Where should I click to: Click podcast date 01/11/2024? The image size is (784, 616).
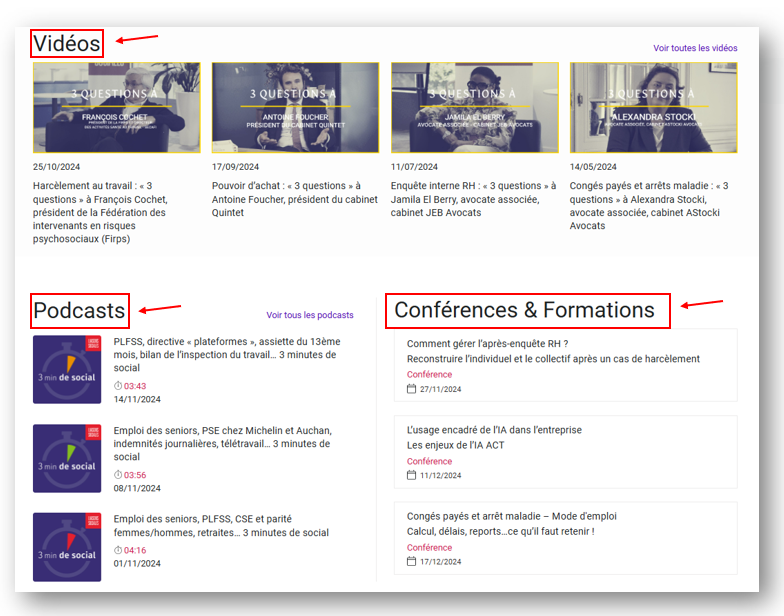[137, 564]
